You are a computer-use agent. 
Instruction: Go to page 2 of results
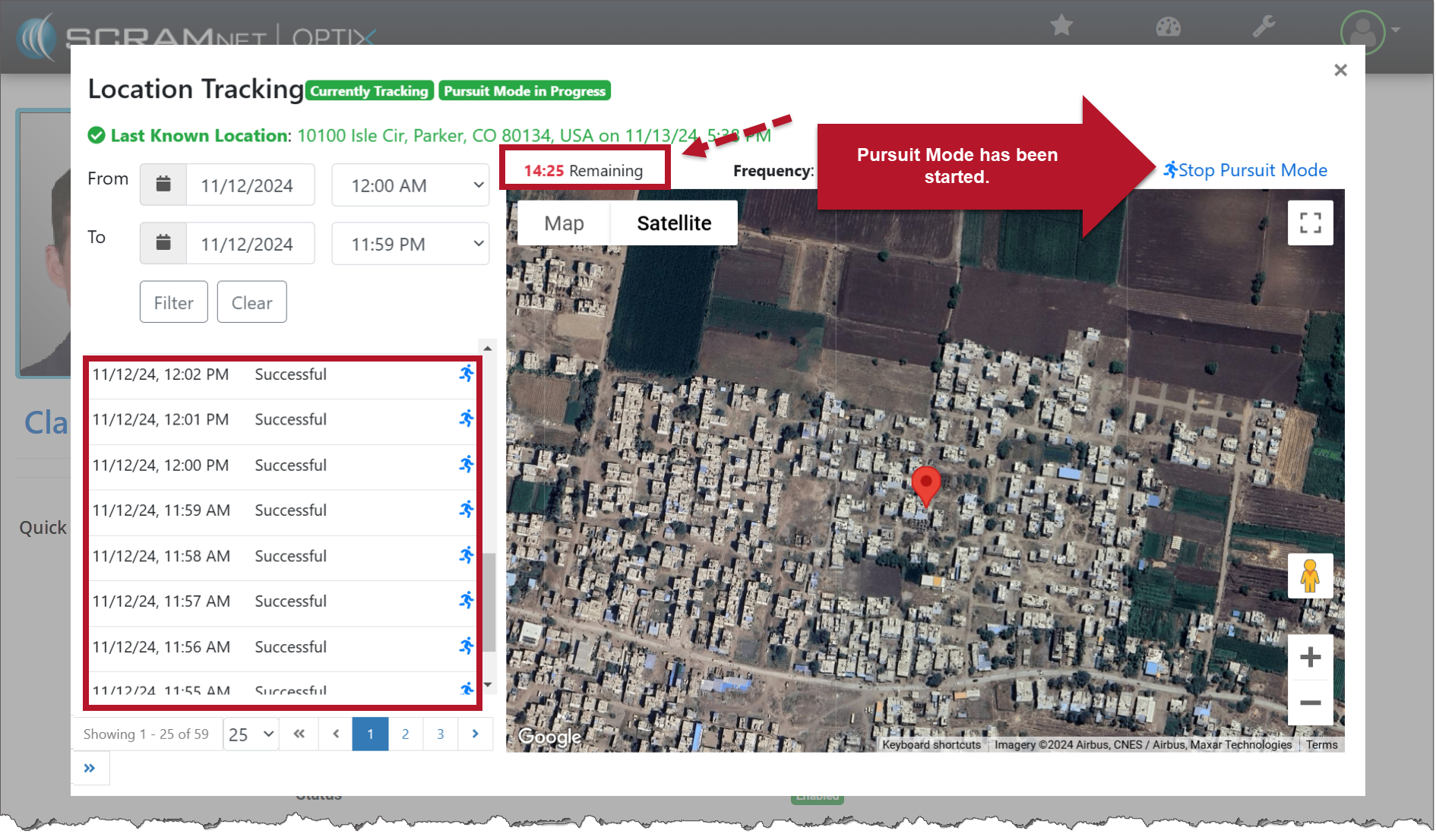406,734
